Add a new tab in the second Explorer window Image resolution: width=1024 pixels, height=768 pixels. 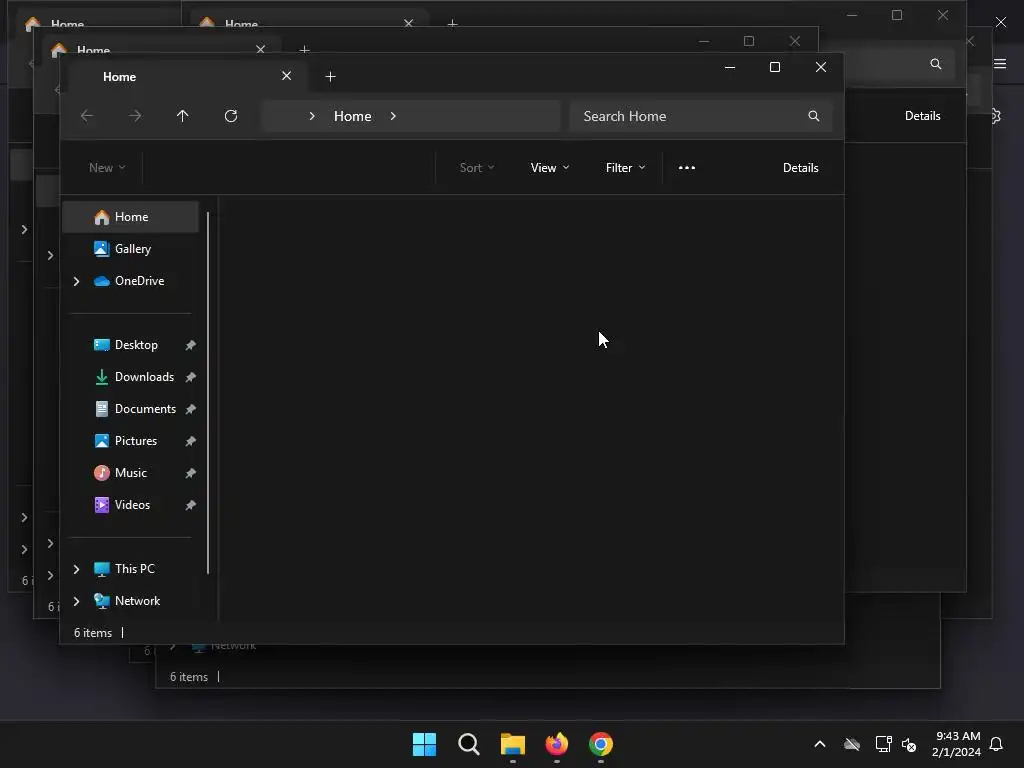[x=304, y=49]
